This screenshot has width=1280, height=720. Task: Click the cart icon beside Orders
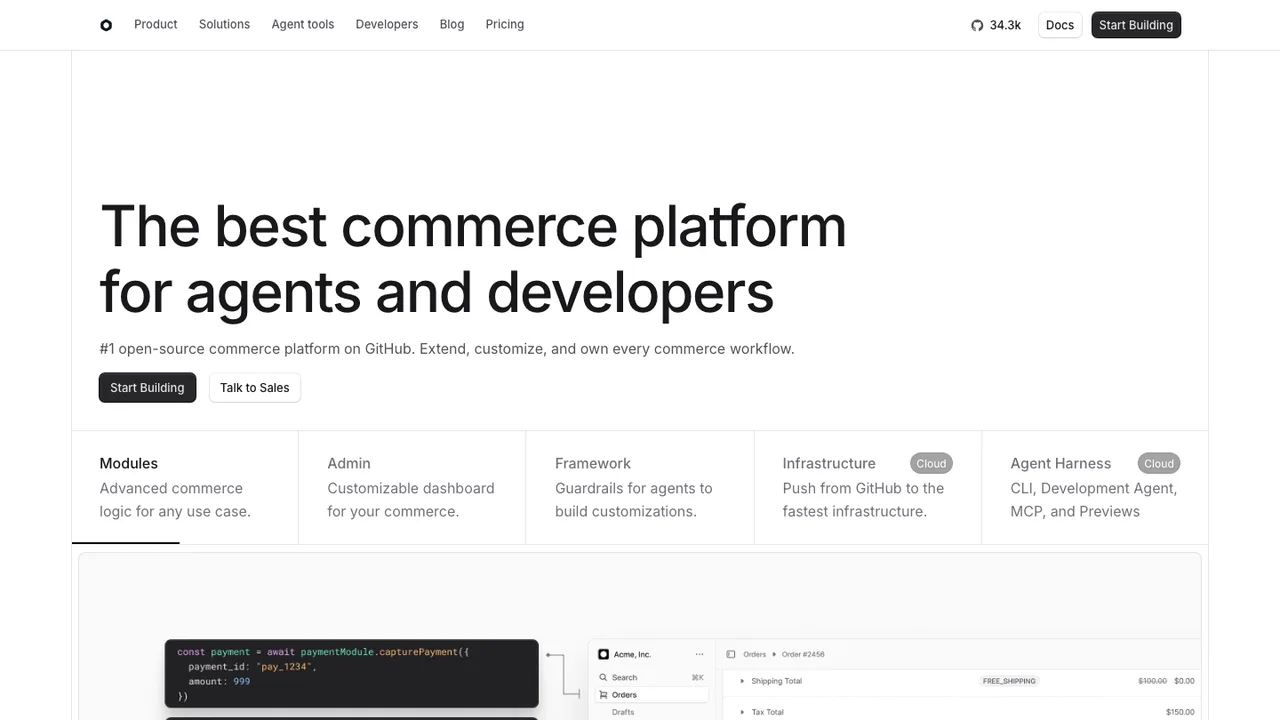[603, 694]
